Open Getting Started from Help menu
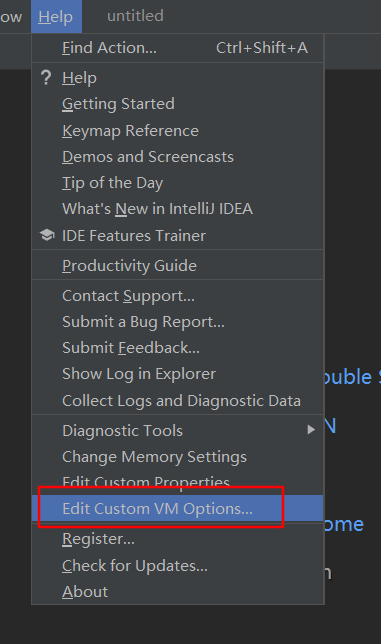The height and width of the screenshot is (644, 381). pyautogui.click(x=178, y=104)
